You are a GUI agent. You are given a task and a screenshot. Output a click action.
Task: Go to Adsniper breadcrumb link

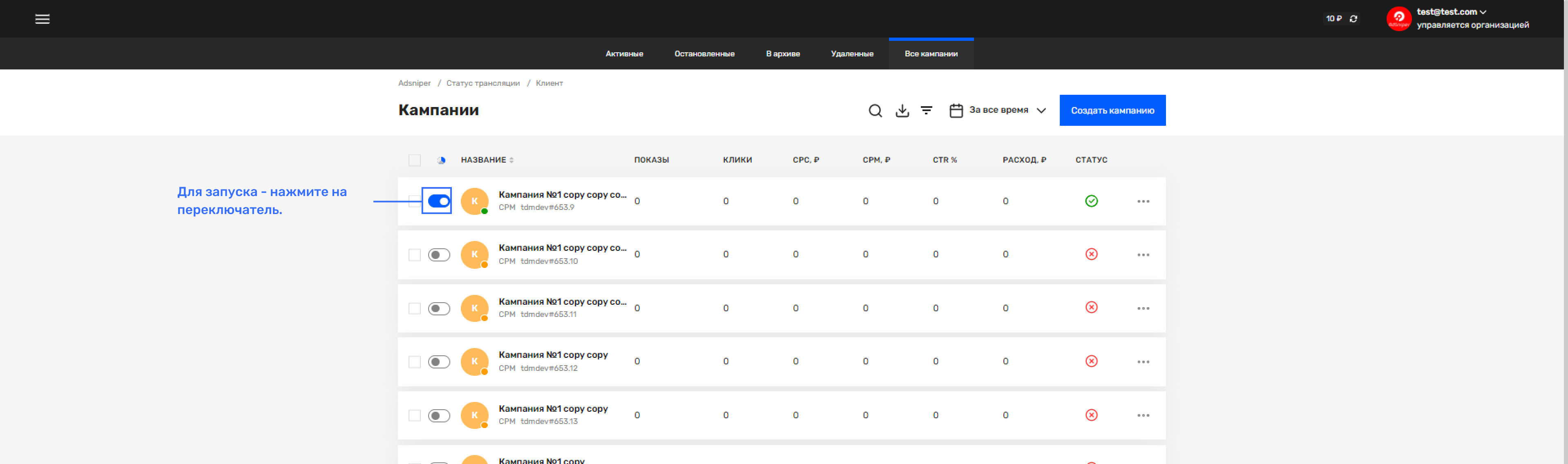tap(414, 83)
